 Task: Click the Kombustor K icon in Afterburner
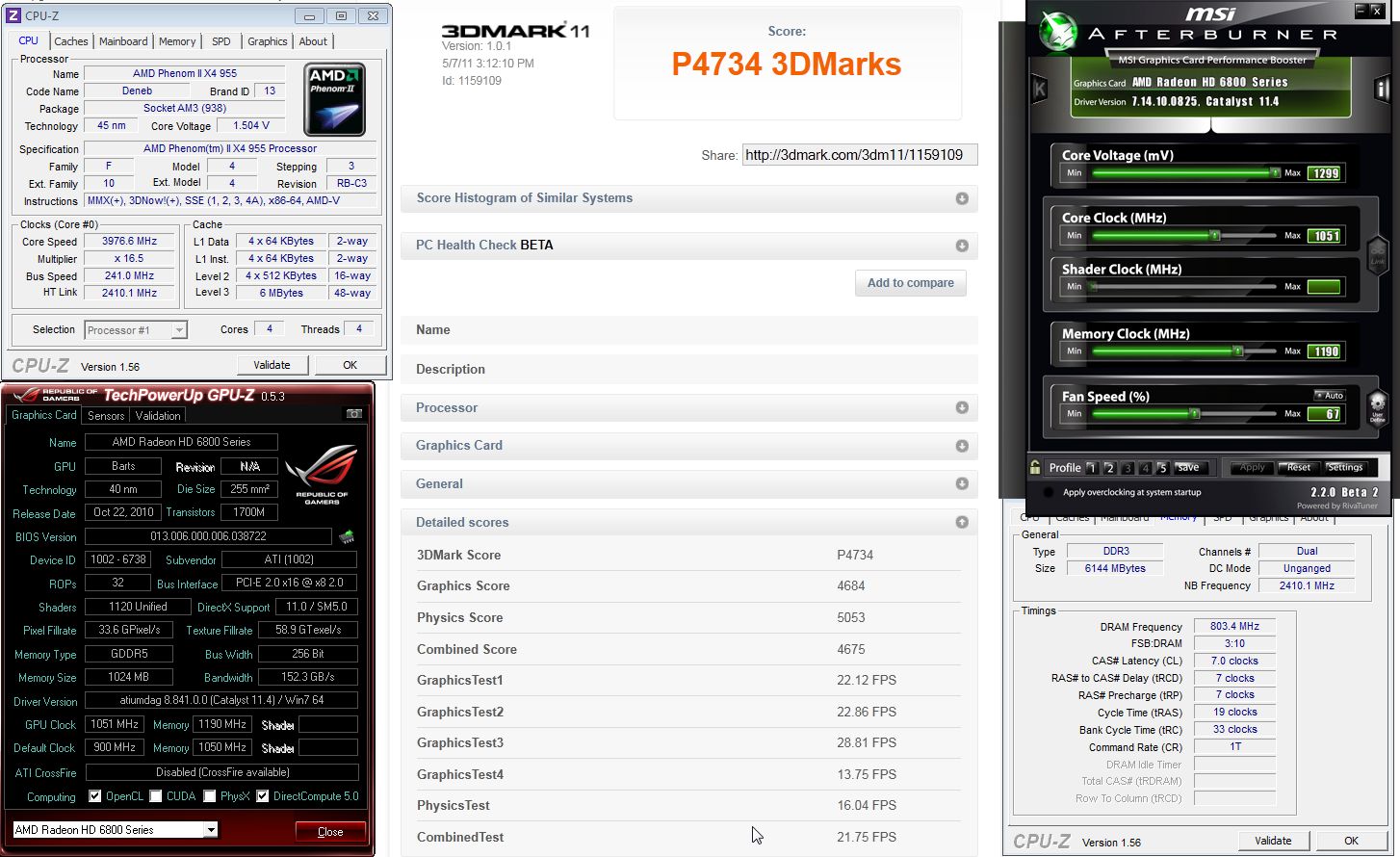[1039, 90]
